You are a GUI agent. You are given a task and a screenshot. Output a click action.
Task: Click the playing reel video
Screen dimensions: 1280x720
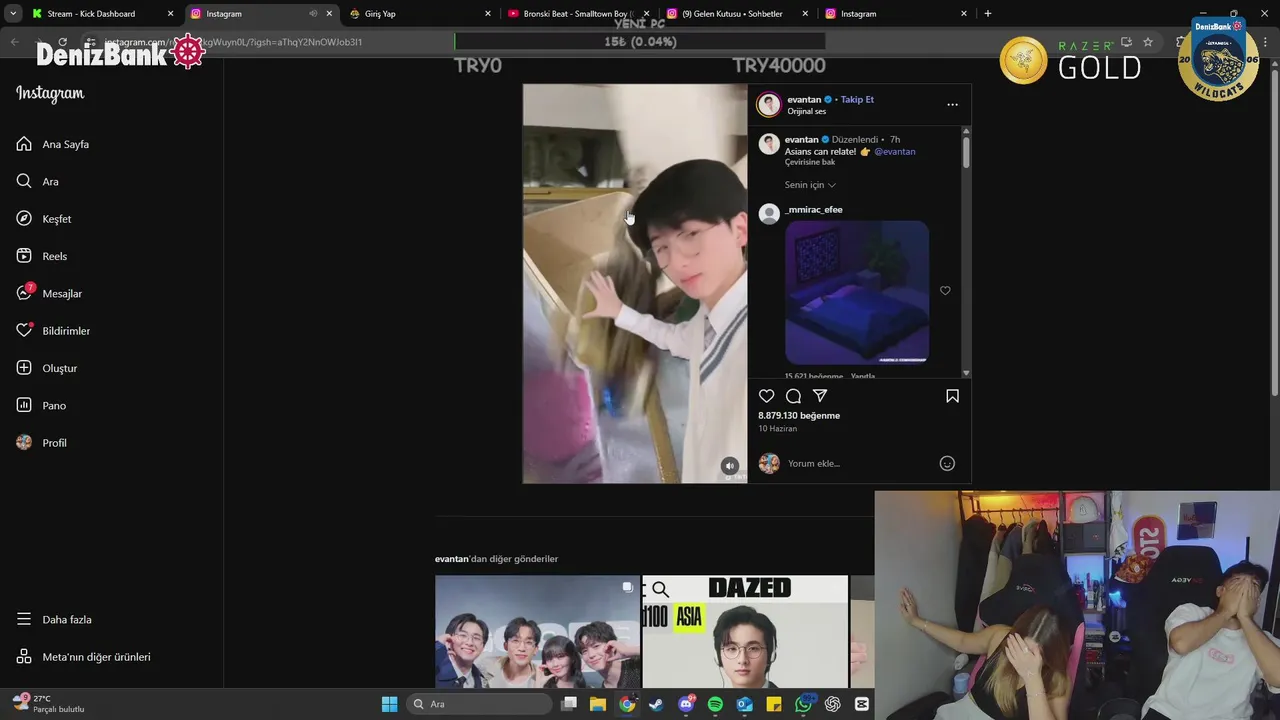[635, 283]
